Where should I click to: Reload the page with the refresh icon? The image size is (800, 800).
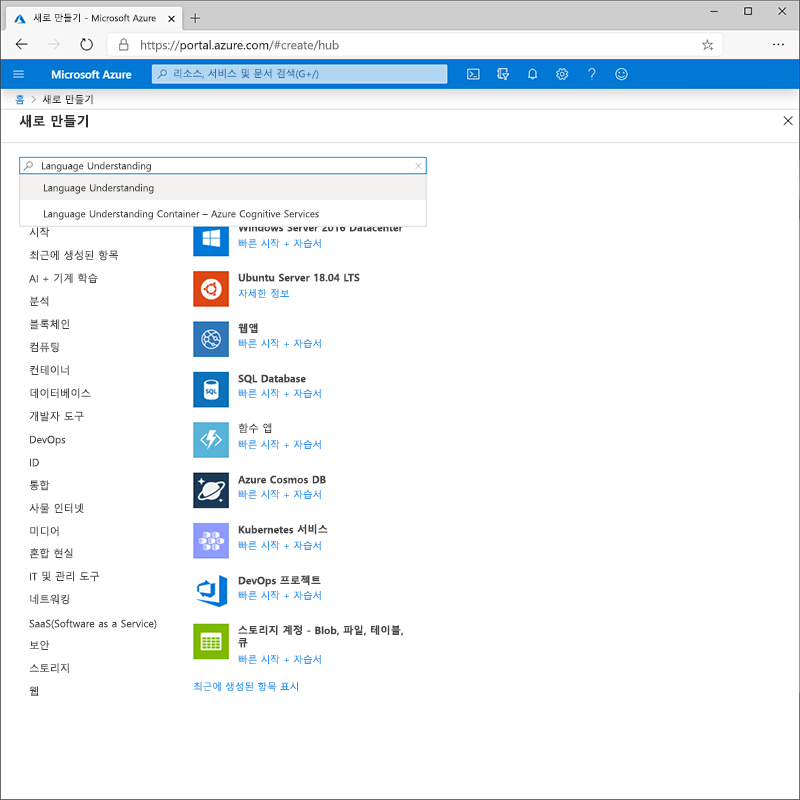pos(87,45)
